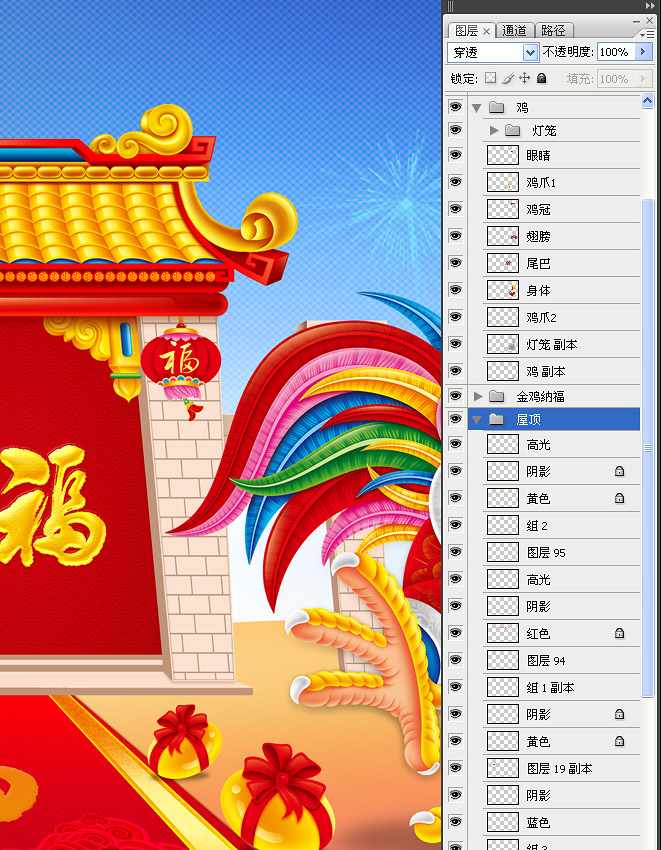This screenshot has width=661, height=850.
Task: Select the 图层 19 副本 thumbnail
Action: (x=503, y=768)
